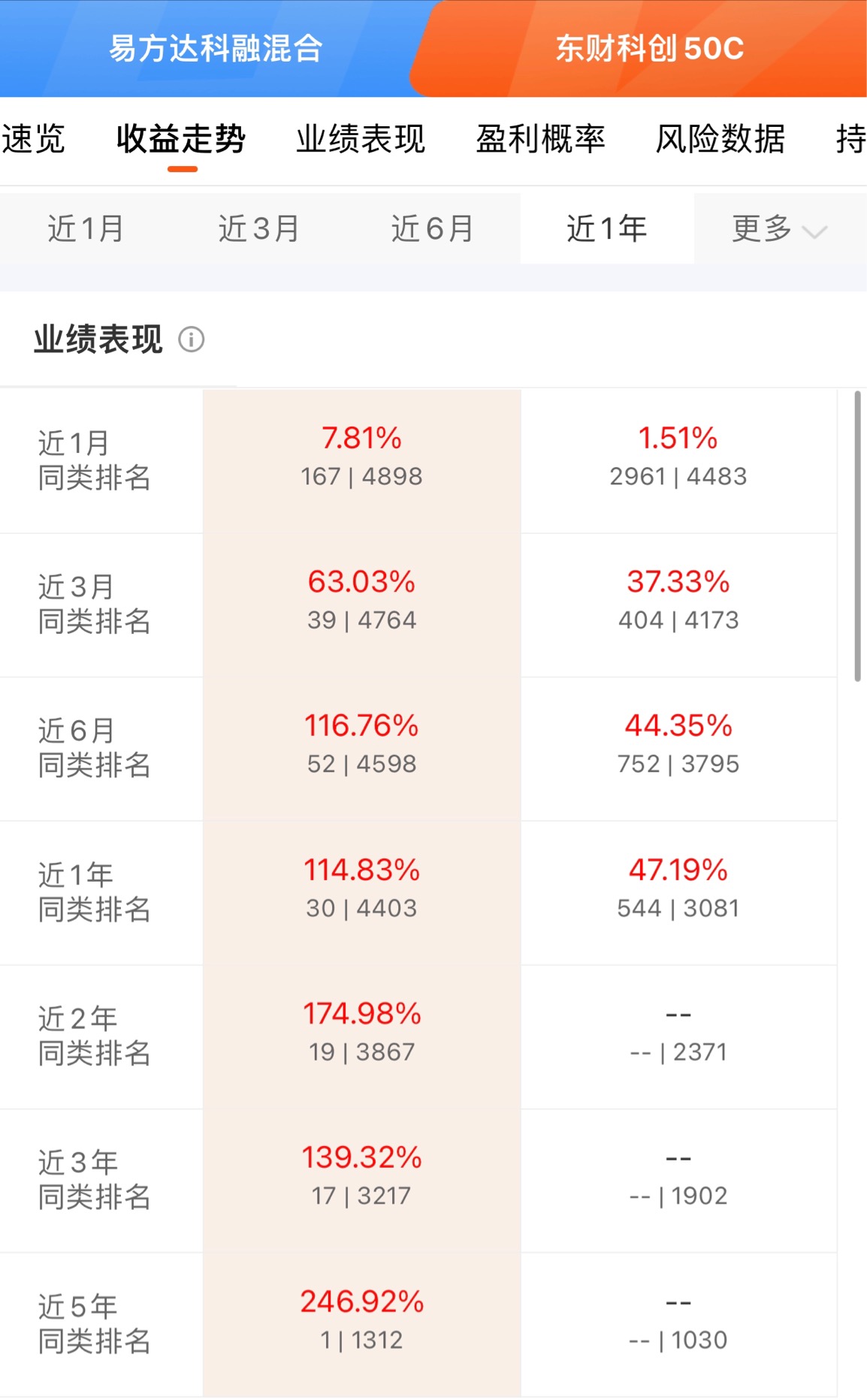
Task: Select the 近1年 period tab
Action: (x=606, y=228)
